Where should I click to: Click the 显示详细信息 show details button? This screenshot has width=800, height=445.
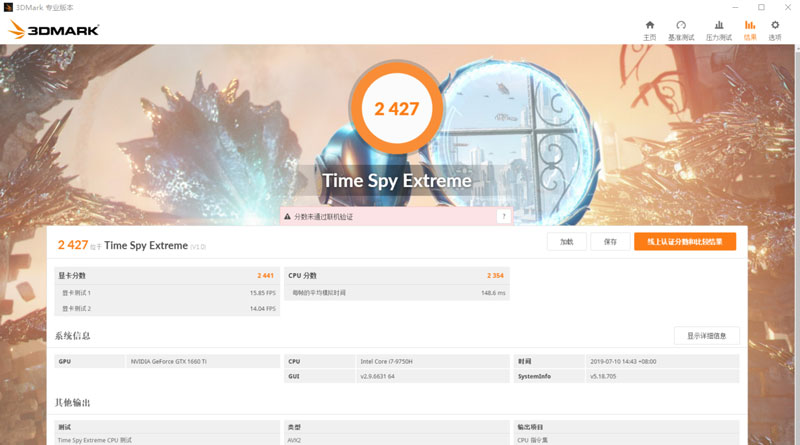707,336
